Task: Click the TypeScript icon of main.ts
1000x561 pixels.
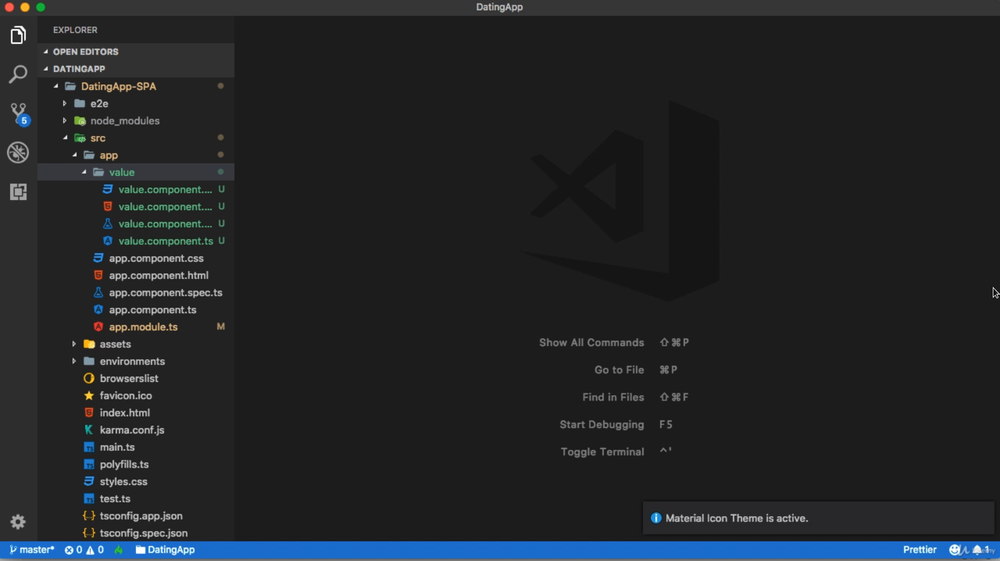Action: (89, 448)
